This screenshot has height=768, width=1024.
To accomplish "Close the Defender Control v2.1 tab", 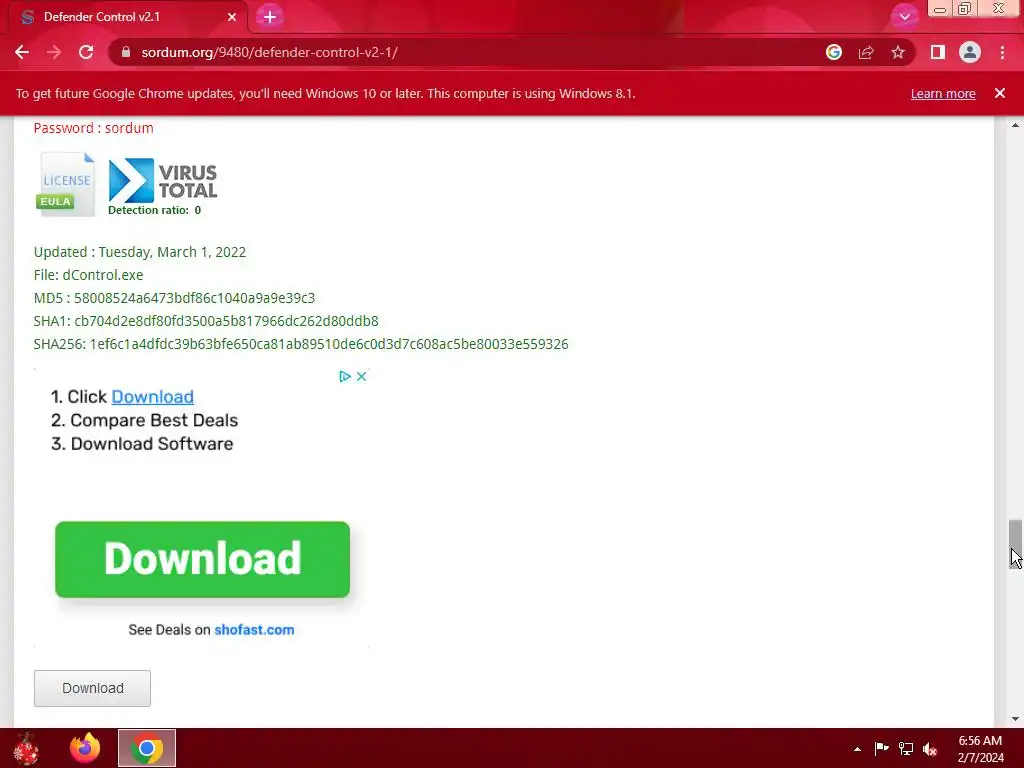I will tap(232, 17).
